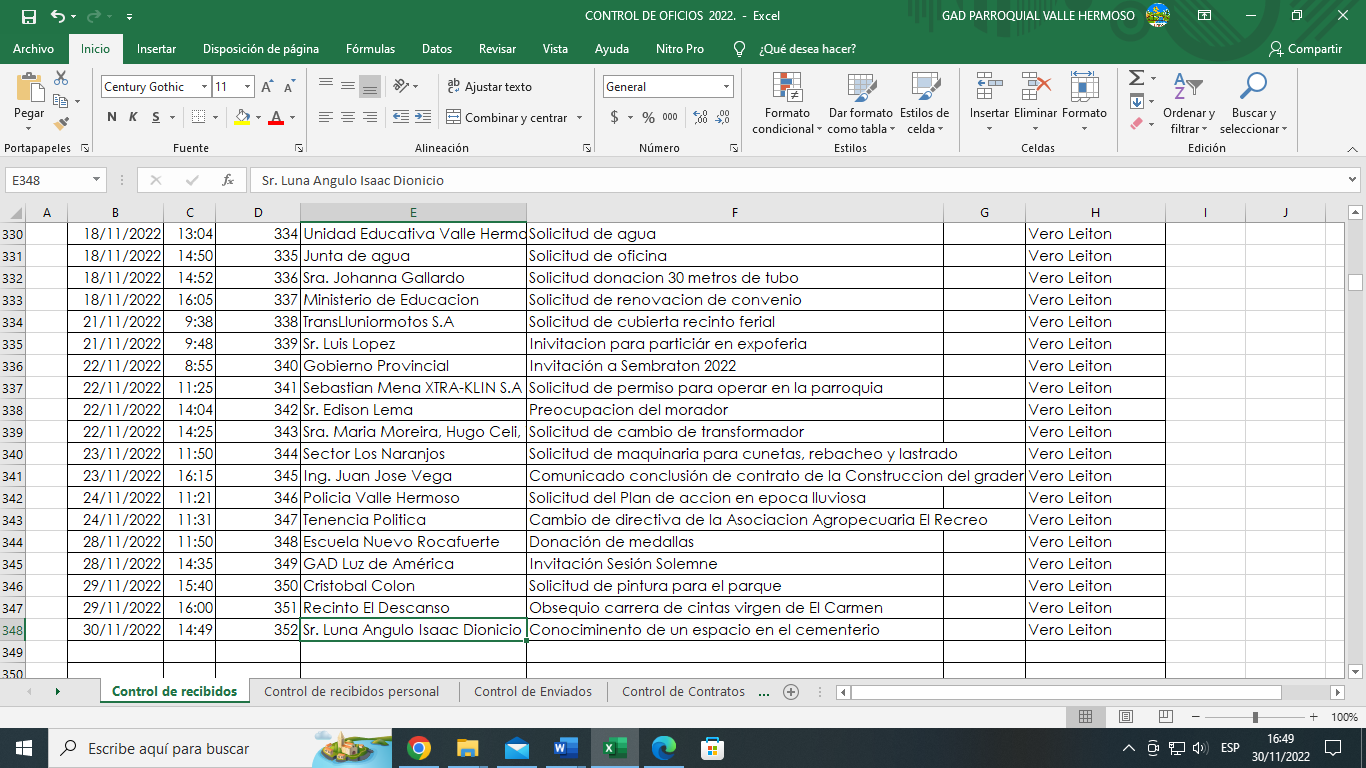Click the AutoSum sigma icon
Image resolution: width=1366 pixels, height=768 pixels.
coord(1136,78)
